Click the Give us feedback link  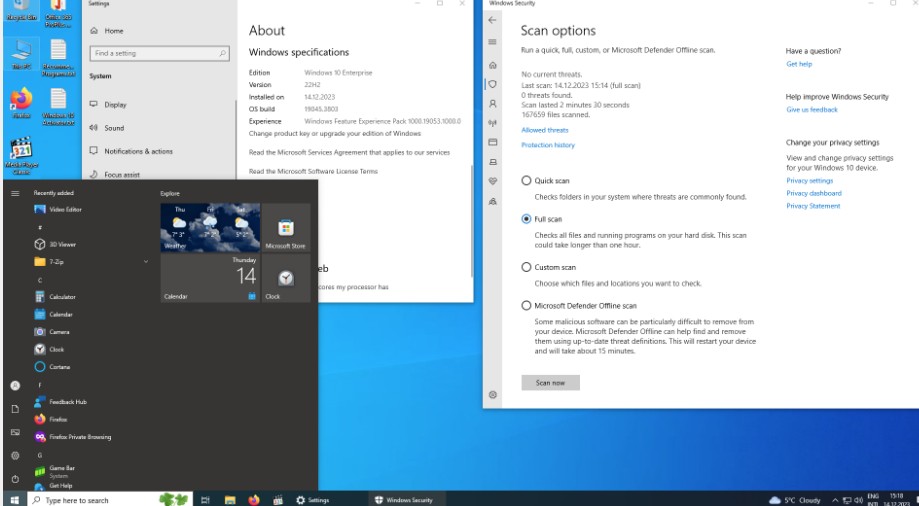pos(812,110)
